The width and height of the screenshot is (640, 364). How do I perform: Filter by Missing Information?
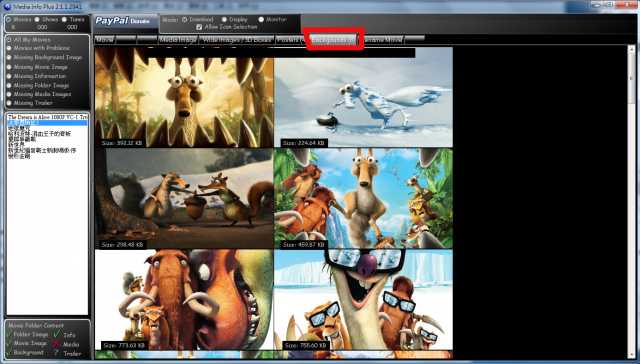pos(9,76)
